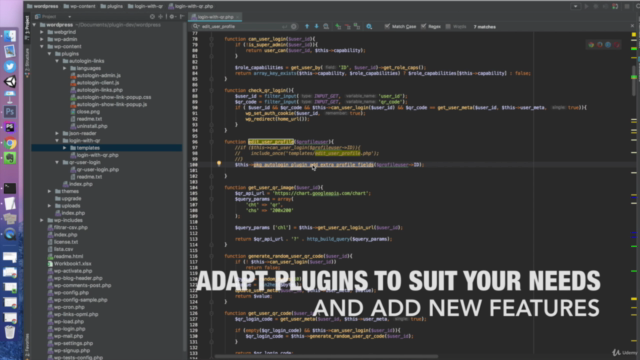The image size is (640, 360).
Task: Open the run configuration dropdown
Action: click(x=576, y=7)
